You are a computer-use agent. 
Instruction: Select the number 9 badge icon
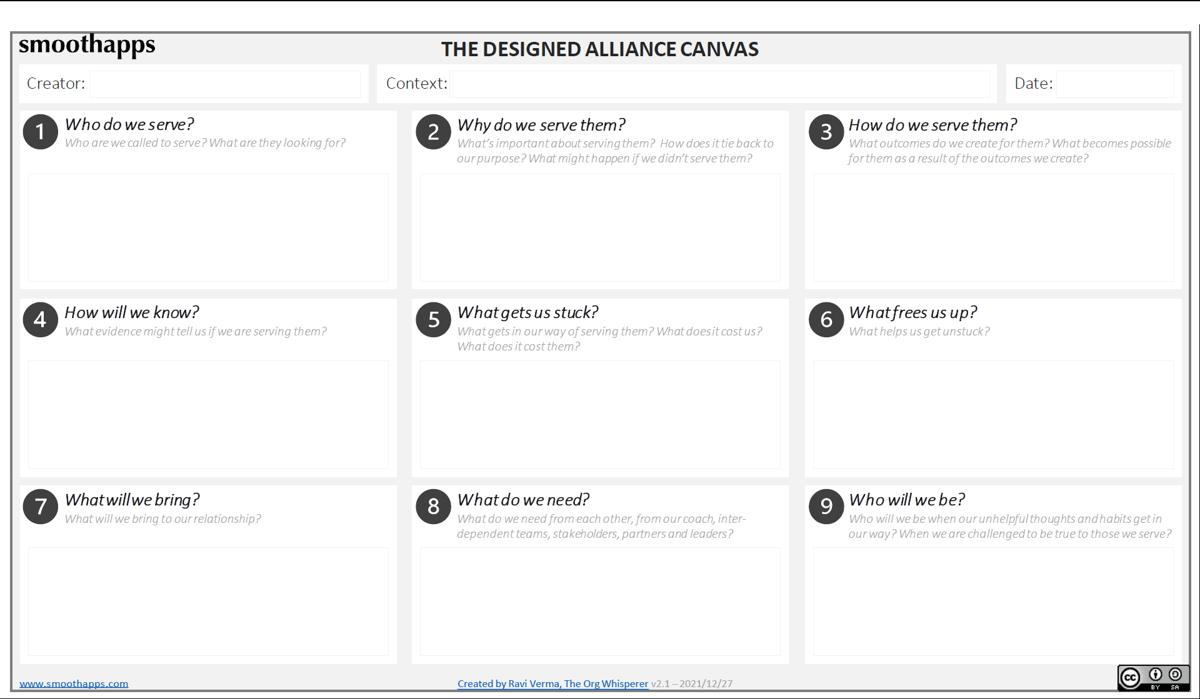tap(824, 506)
